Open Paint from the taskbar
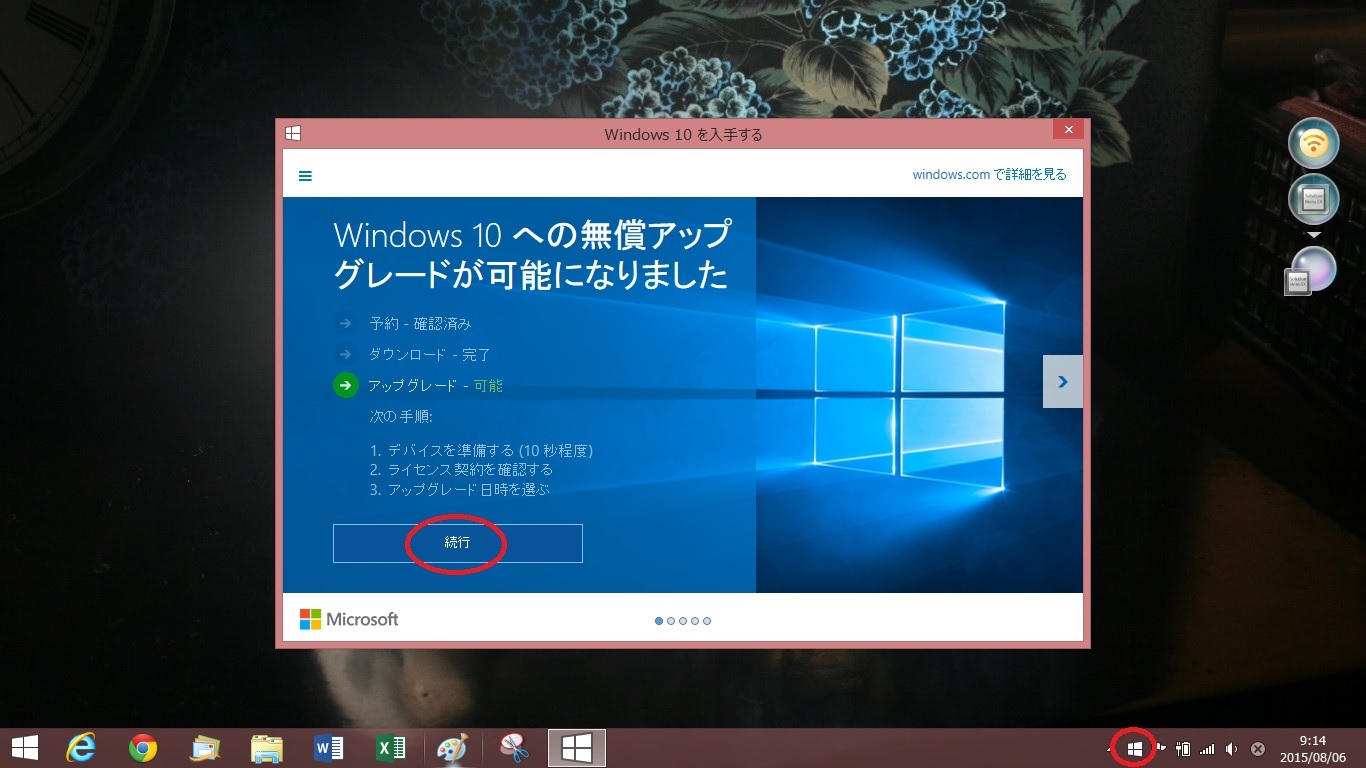The width and height of the screenshot is (1366, 768). coord(452,748)
